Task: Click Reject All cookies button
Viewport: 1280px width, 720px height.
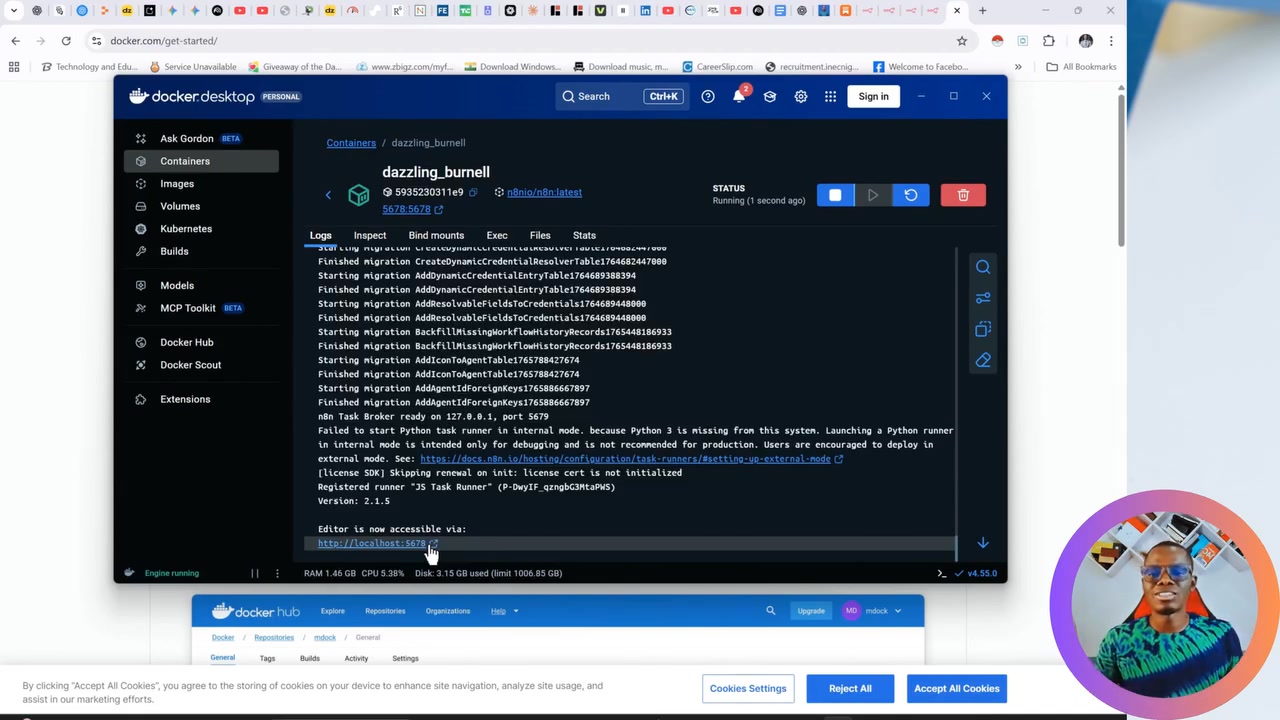Action: (850, 688)
